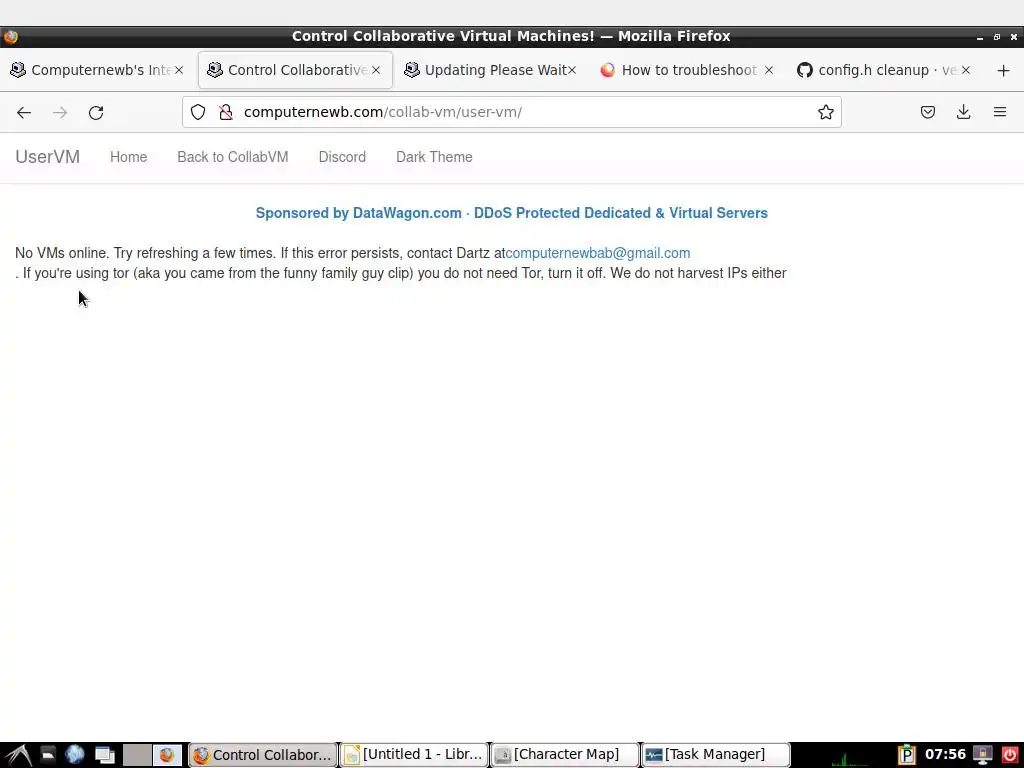Close the Updating Please Wait tab
This screenshot has height=768, width=1024.
pyautogui.click(x=572, y=70)
